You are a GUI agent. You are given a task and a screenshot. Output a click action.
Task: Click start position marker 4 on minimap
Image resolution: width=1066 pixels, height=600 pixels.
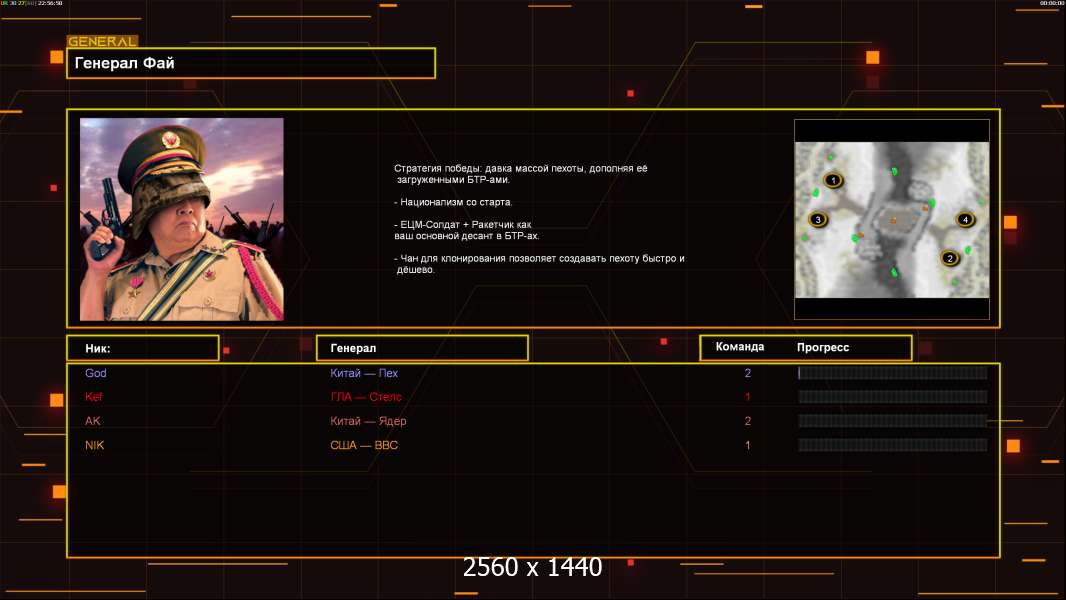(x=965, y=219)
